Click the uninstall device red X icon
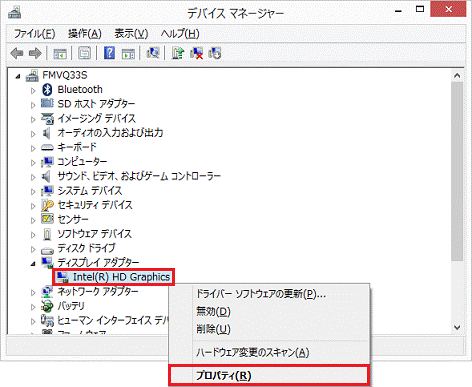The height and width of the screenshot is (387, 472). click(196, 53)
